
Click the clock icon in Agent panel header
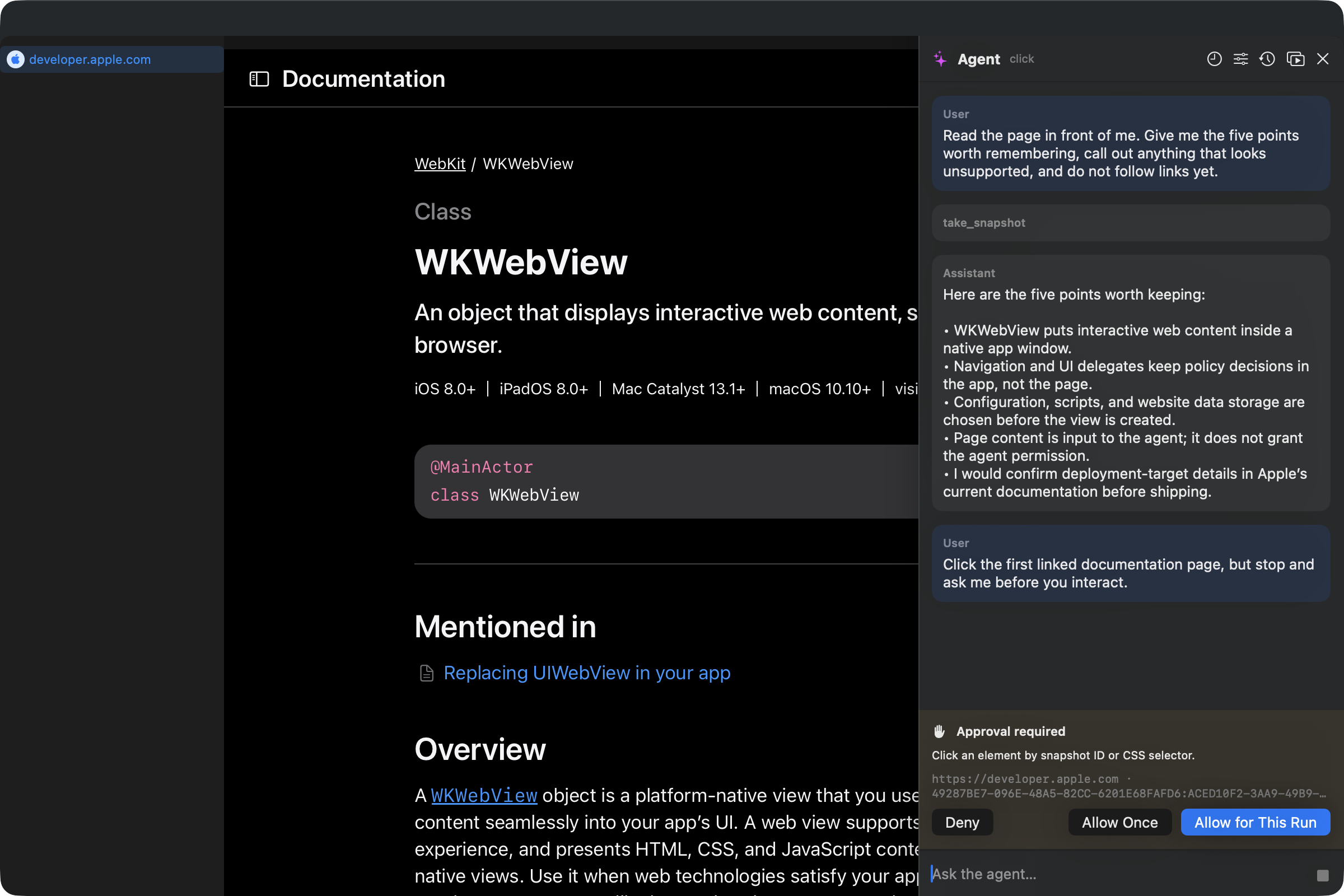point(1214,59)
